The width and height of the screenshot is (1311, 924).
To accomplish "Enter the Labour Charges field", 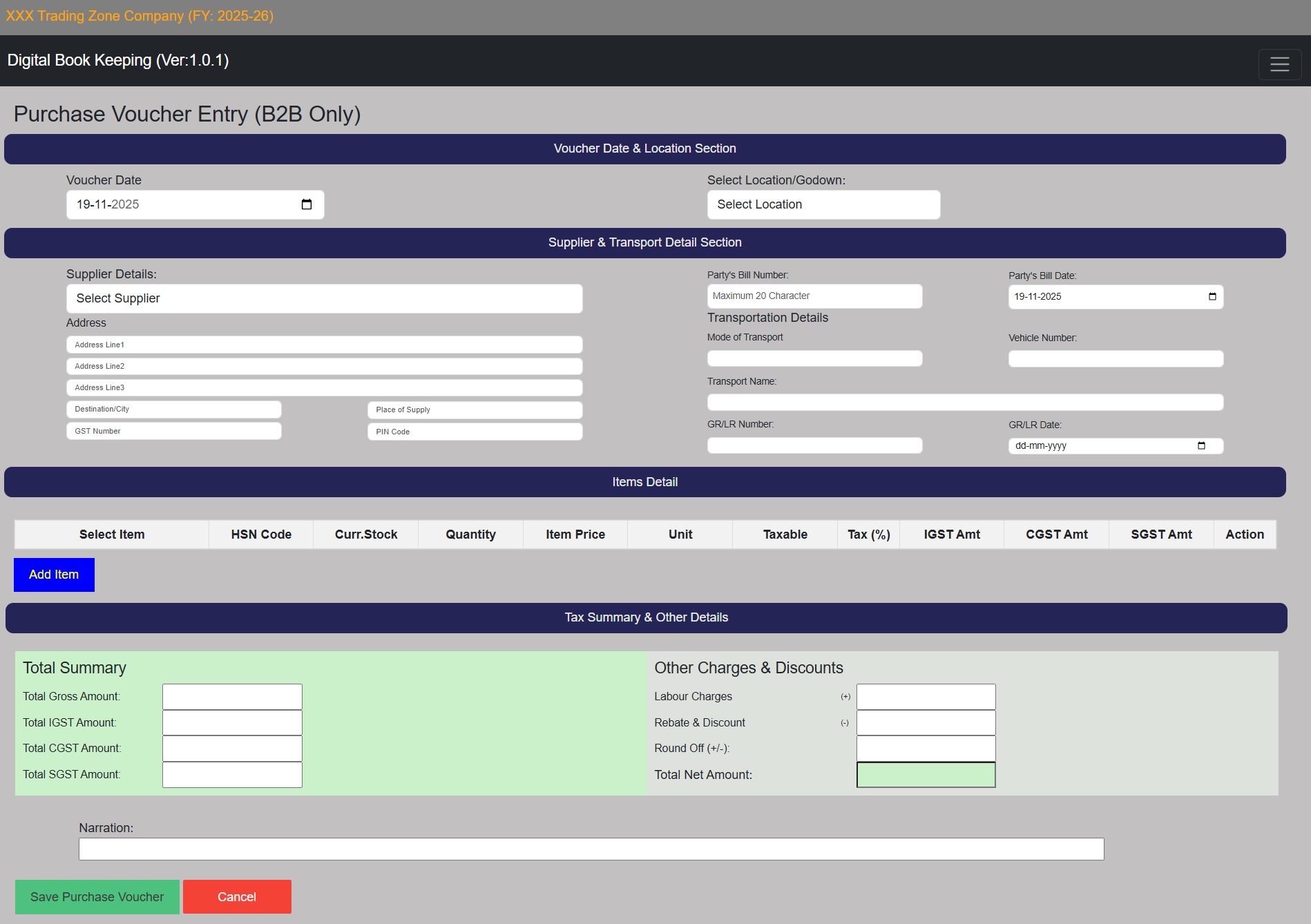I will click(x=926, y=697).
